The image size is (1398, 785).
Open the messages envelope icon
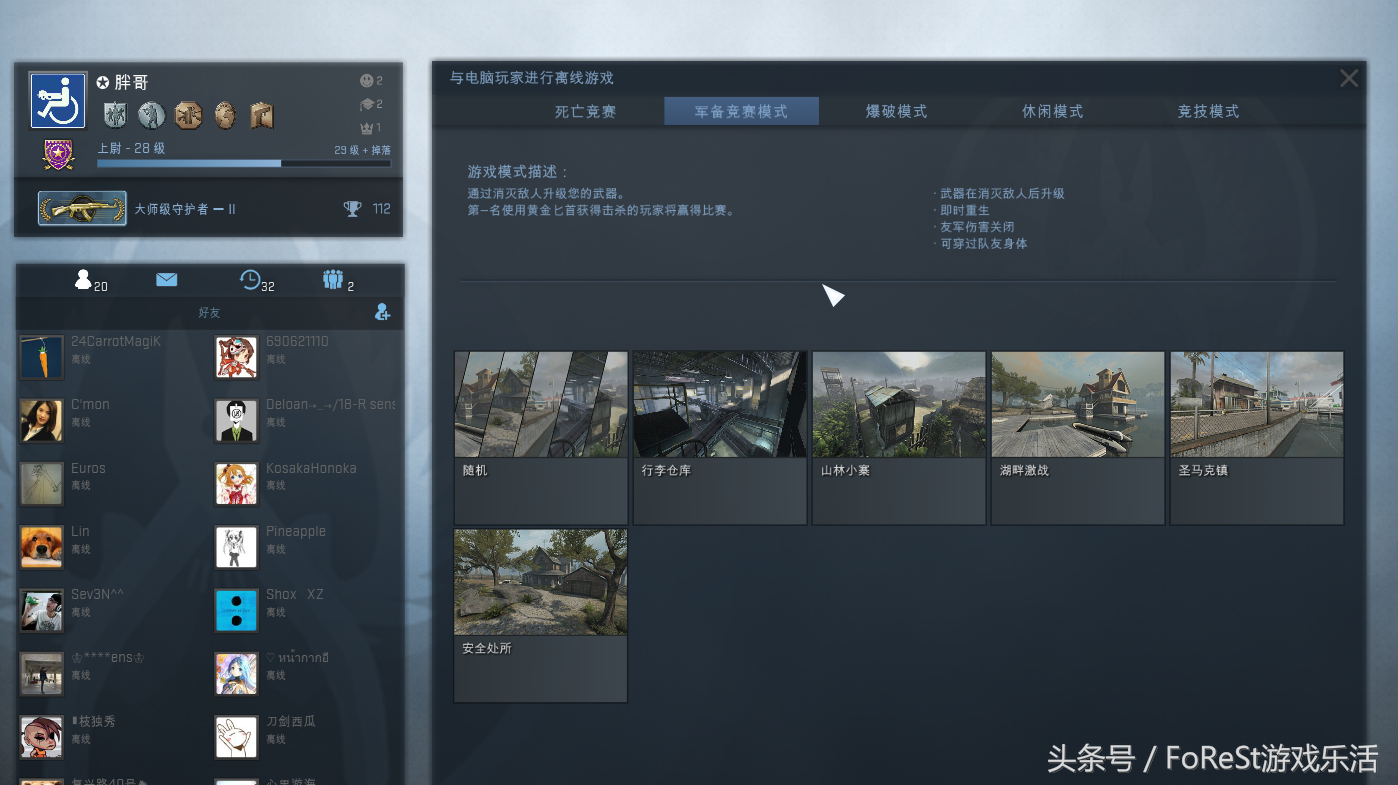click(166, 279)
